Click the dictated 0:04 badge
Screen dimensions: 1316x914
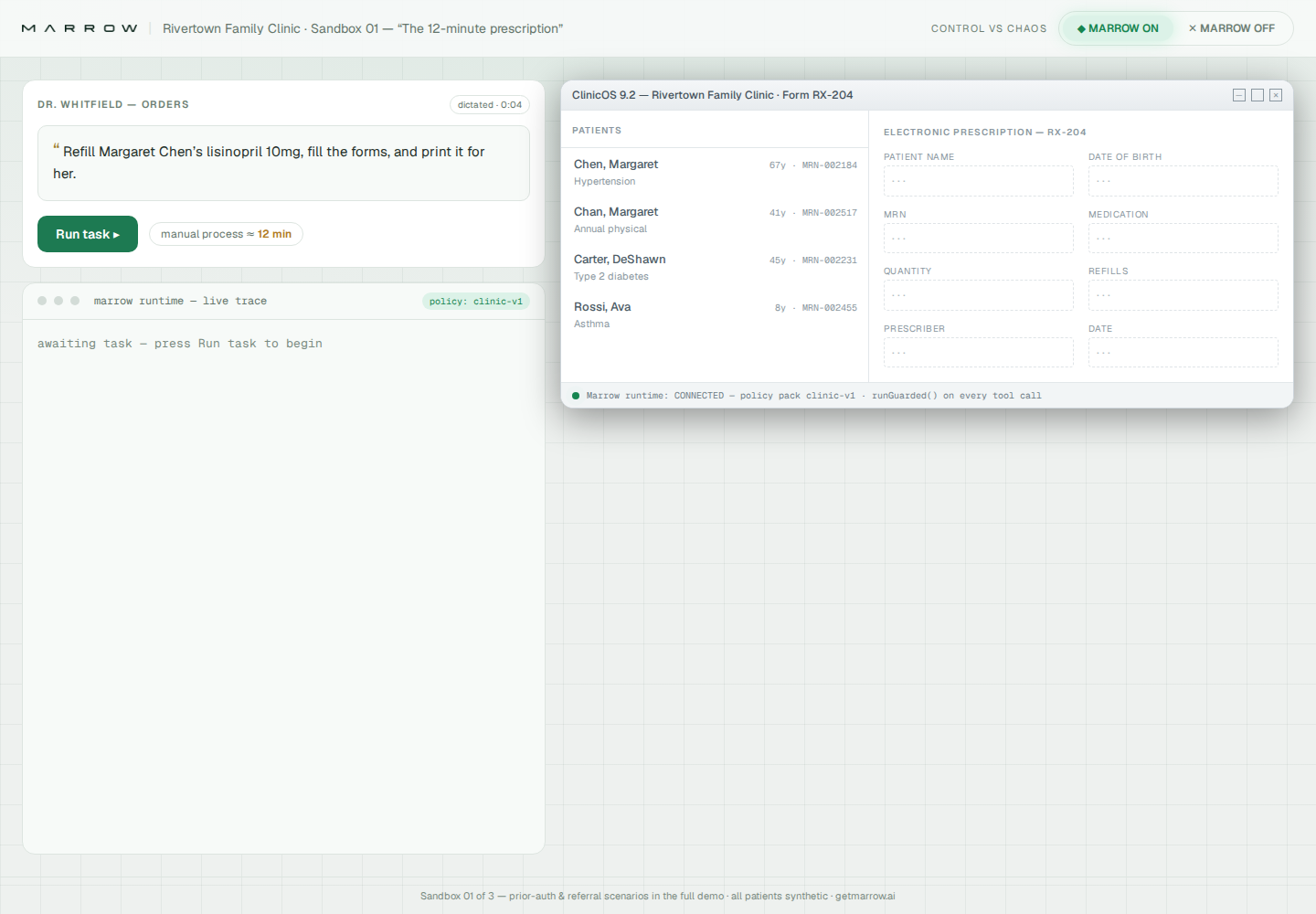coord(490,105)
